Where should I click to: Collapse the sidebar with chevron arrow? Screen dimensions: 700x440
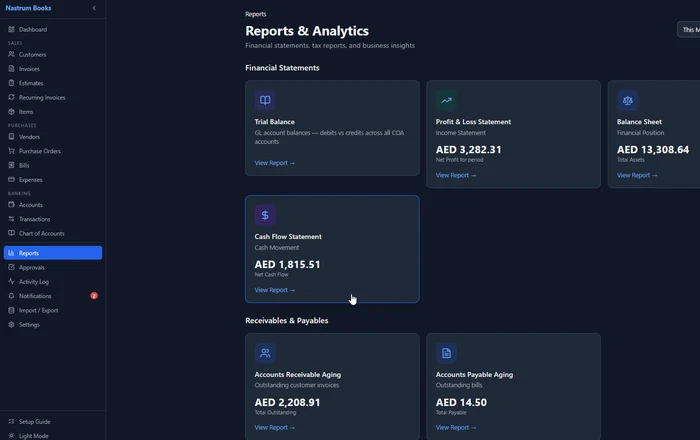point(94,8)
